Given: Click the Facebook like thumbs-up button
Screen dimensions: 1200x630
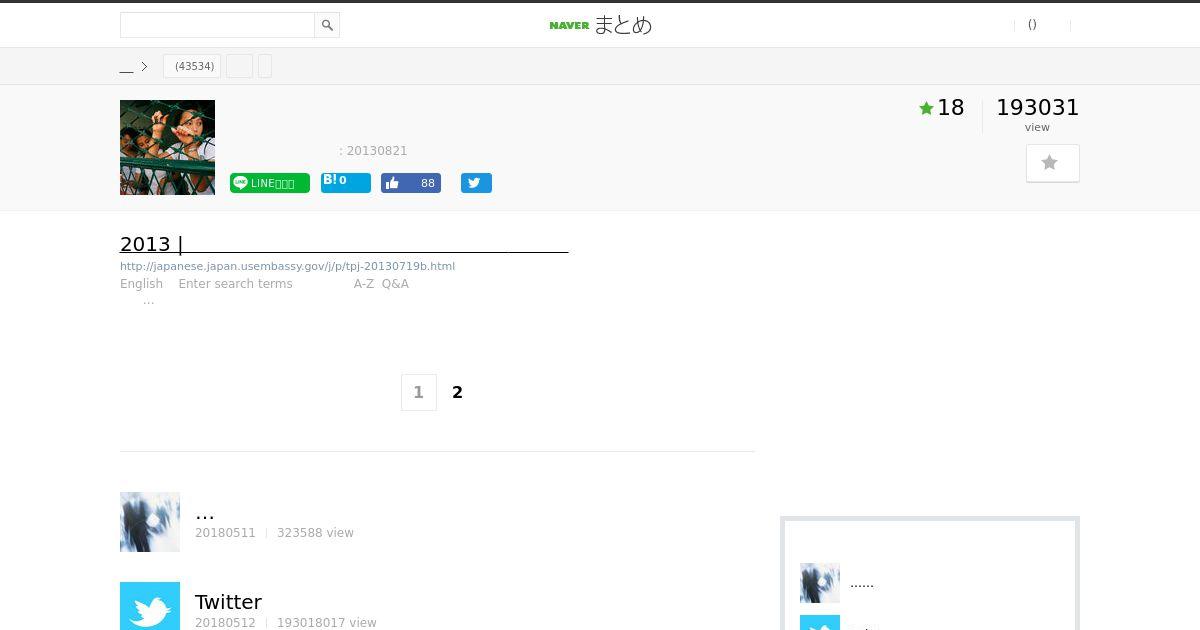Looking at the screenshot, I should click(x=411, y=183).
